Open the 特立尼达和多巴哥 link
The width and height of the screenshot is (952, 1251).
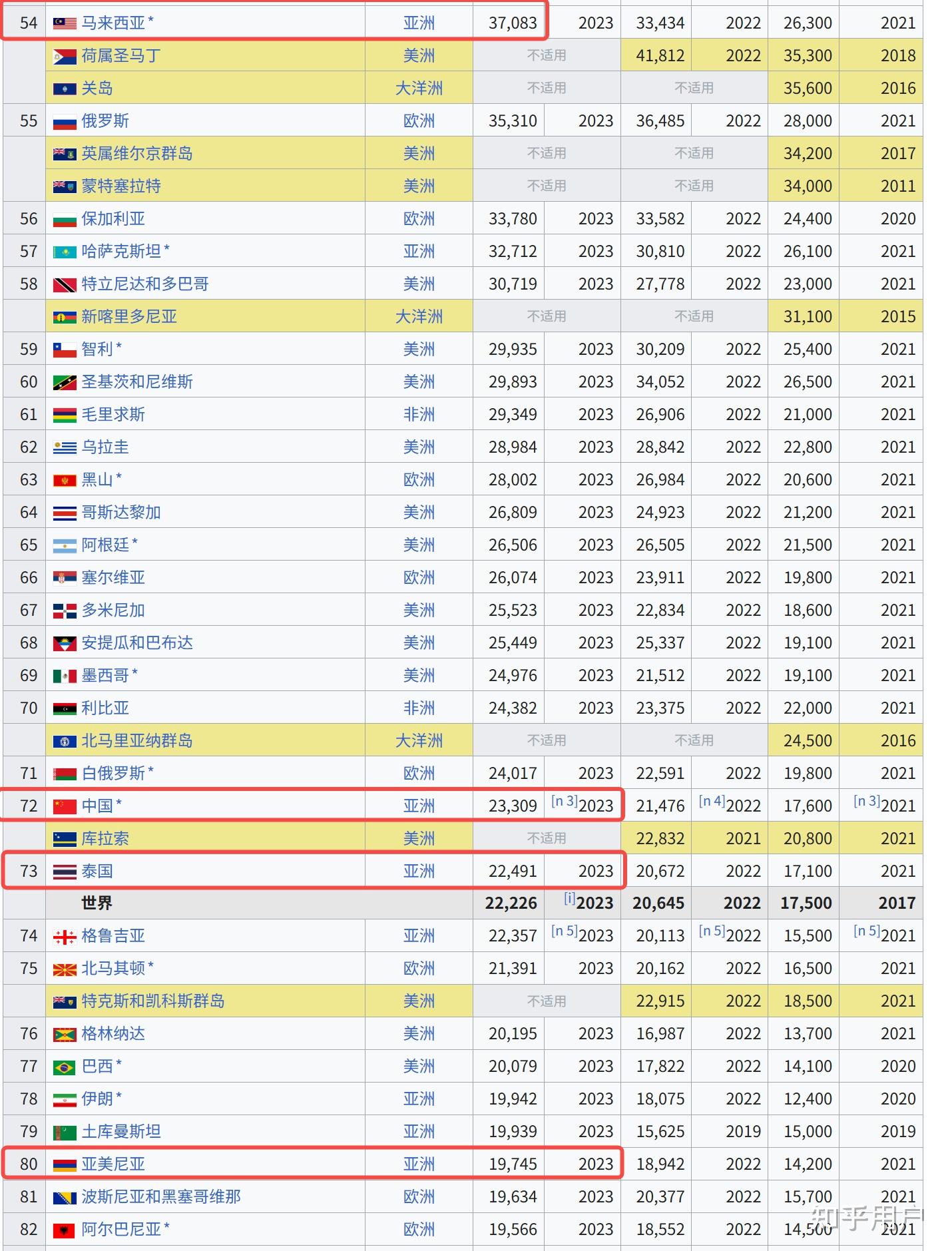pos(145,284)
